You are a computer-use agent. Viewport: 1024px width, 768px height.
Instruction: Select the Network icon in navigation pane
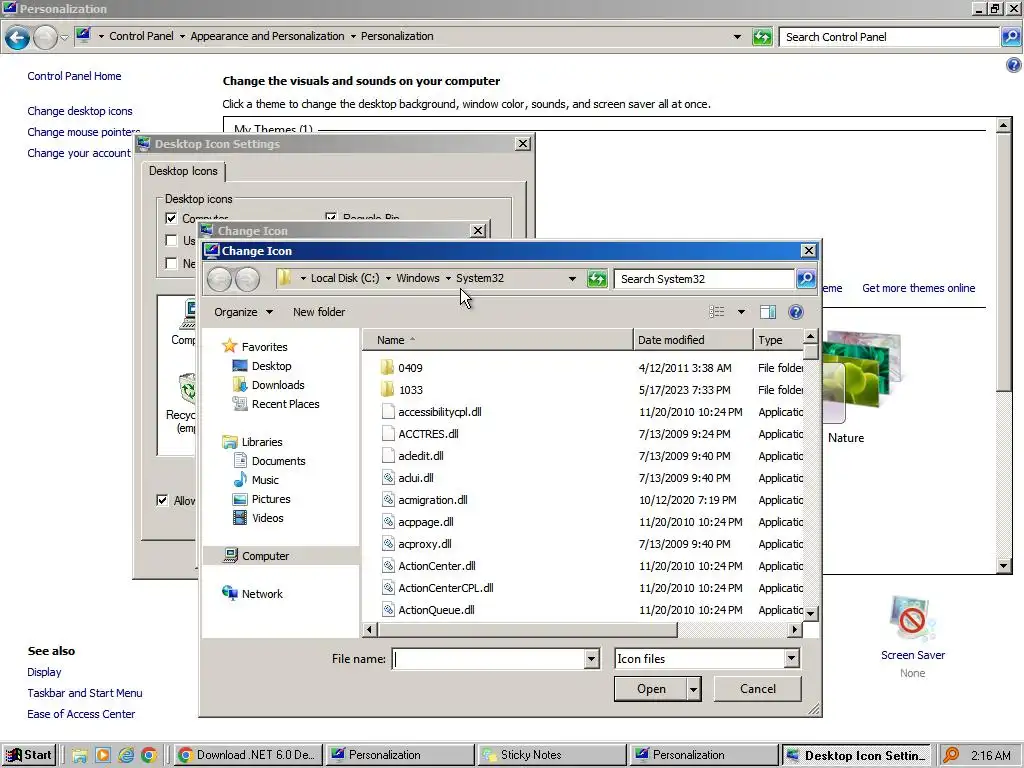click(230, 593)
